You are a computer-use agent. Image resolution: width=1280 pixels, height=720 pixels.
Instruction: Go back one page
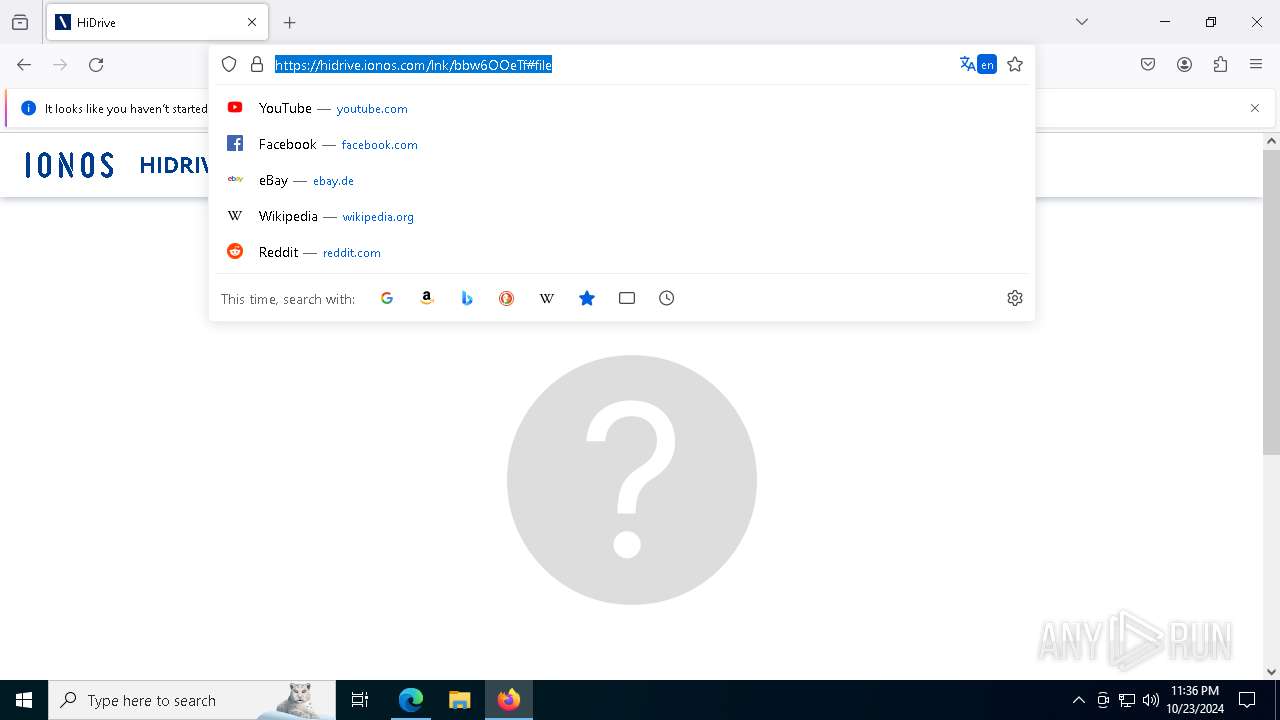pyautogui.click(x=24, y=65)
